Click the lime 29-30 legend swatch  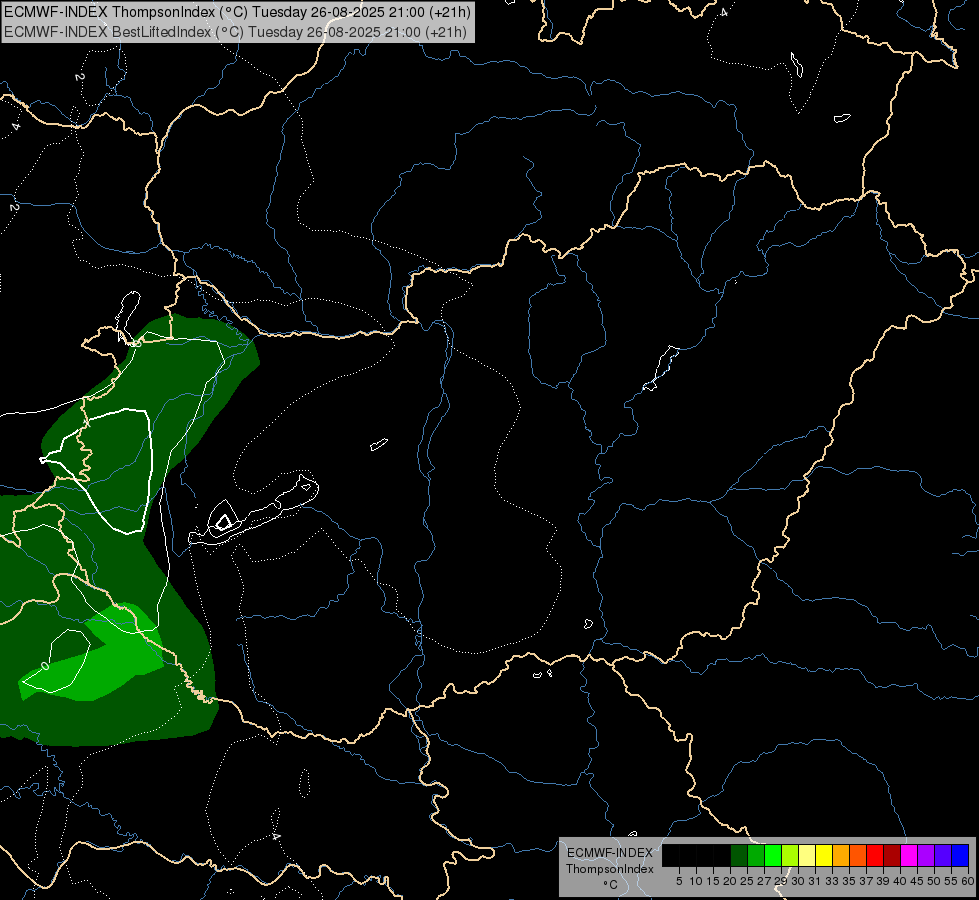coord(790,855)
